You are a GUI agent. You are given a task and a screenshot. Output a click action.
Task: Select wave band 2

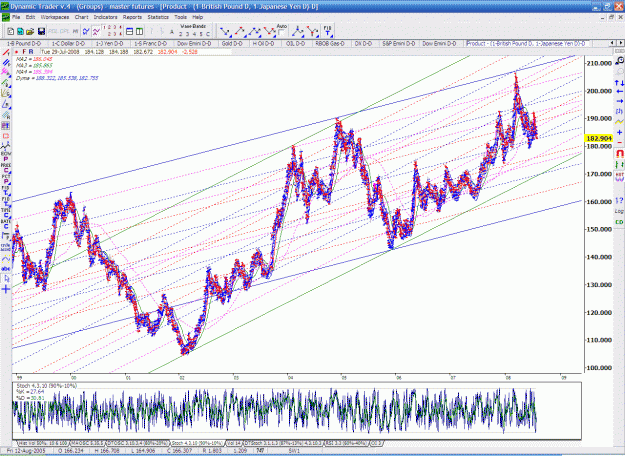(180, 34)
